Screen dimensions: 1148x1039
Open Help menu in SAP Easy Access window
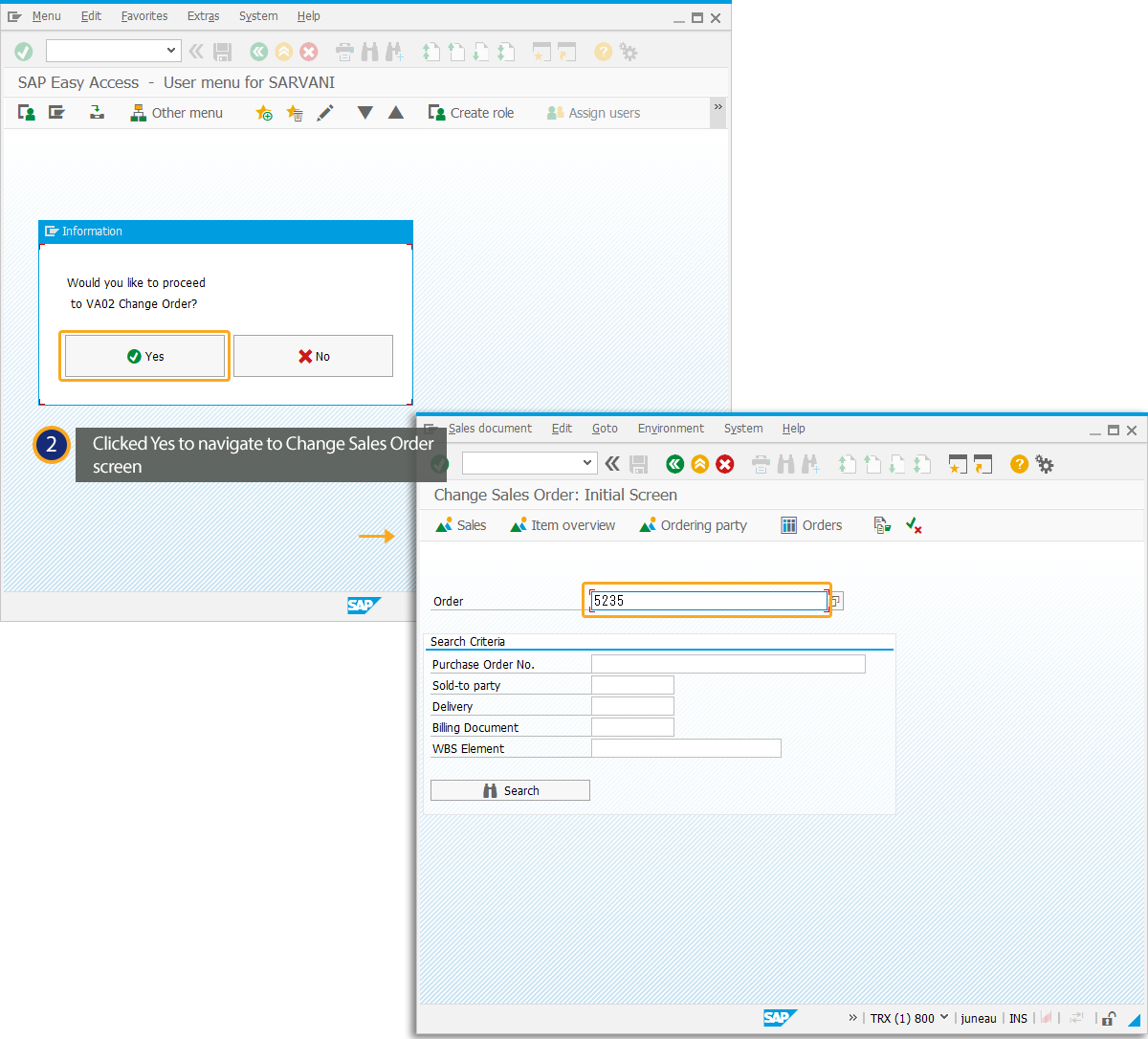[x=309, y=16]
